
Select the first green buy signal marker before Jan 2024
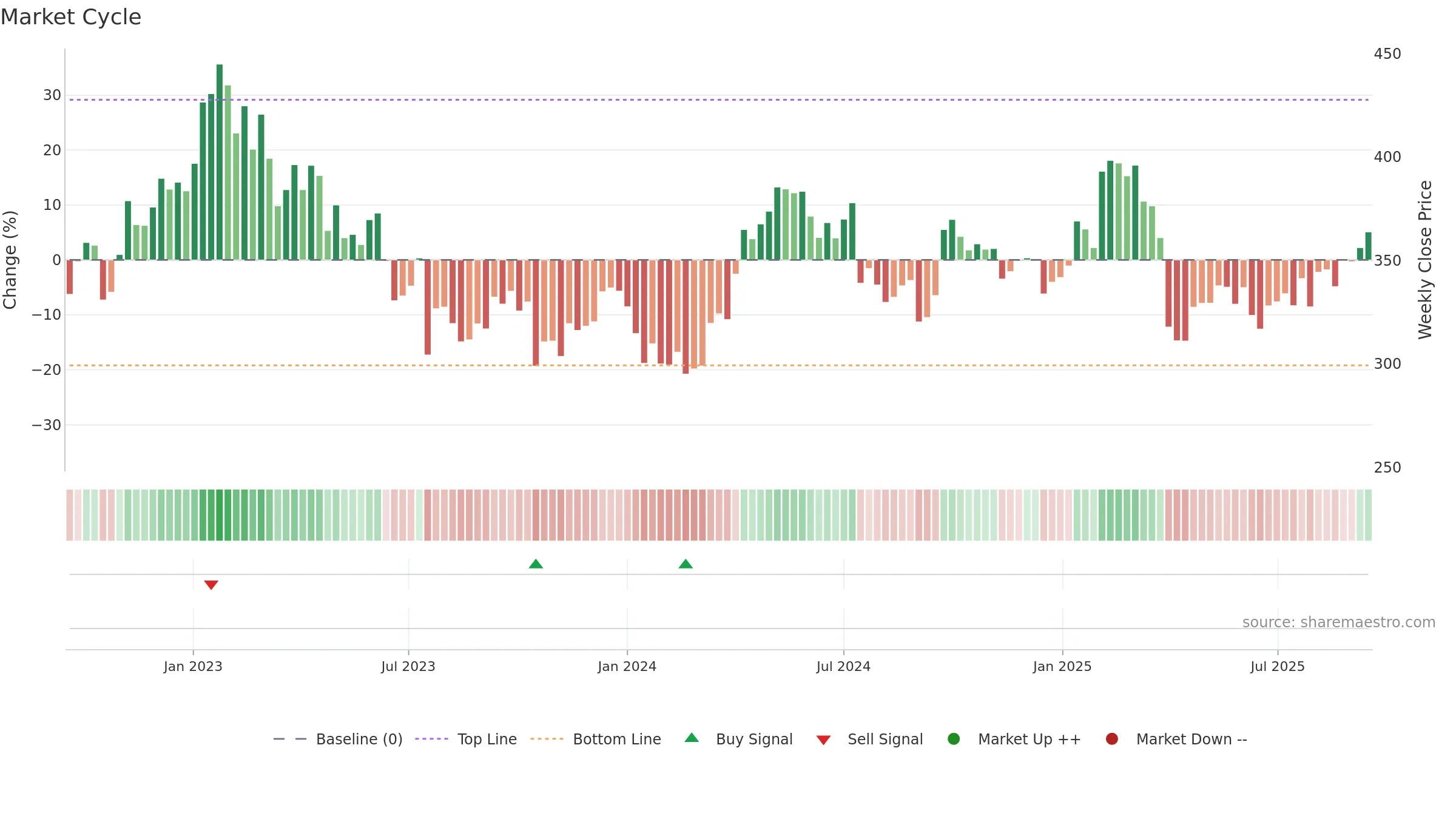pos(536,564)
